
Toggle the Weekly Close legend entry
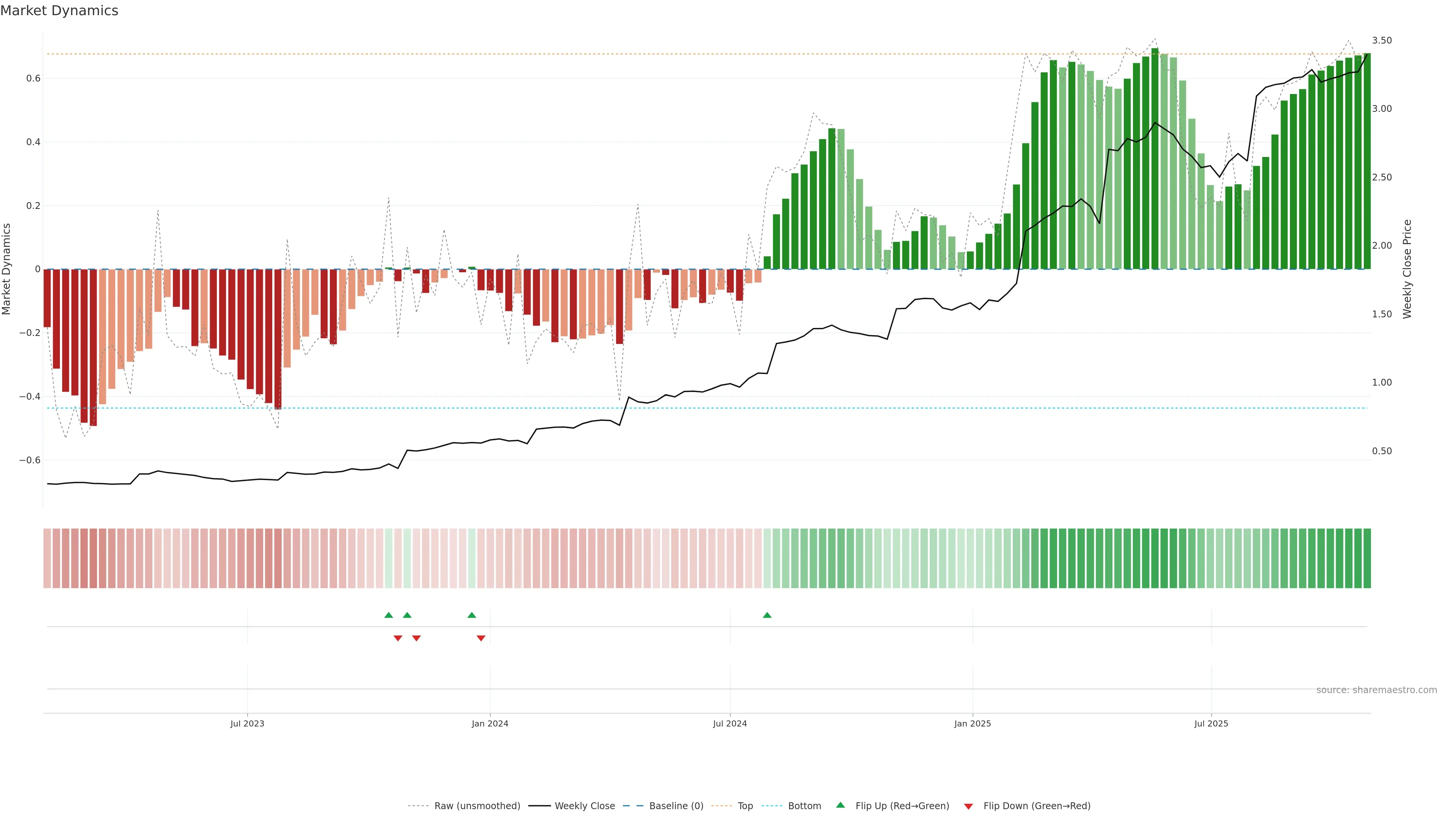pos(584,806)
